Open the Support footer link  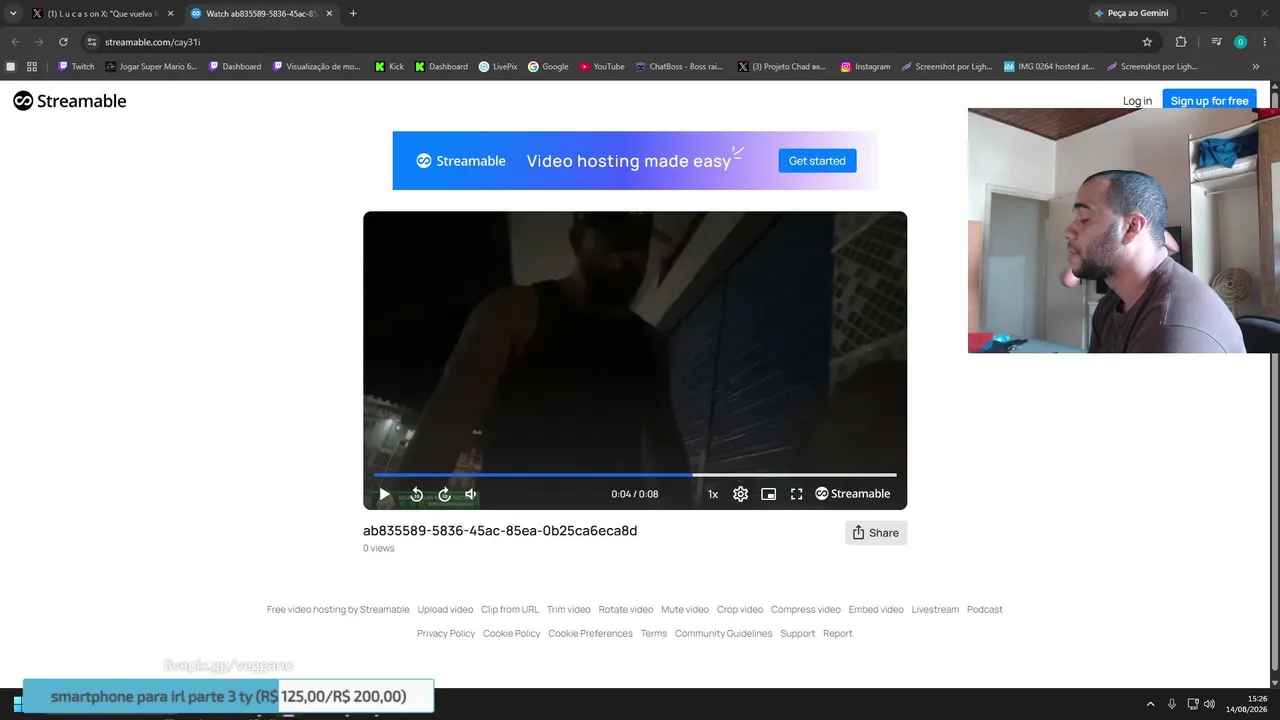(x=798, y=633)
